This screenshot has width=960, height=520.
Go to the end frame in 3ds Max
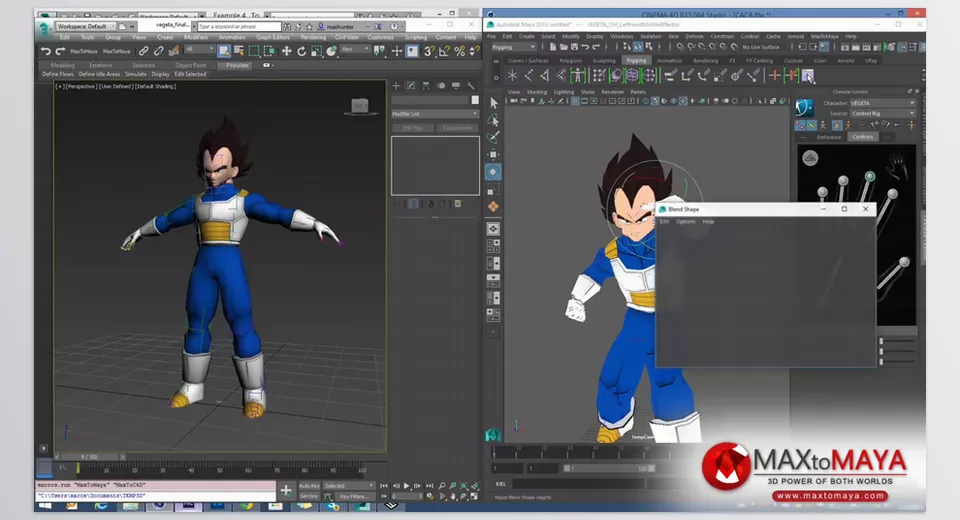(x=430, y=486)
